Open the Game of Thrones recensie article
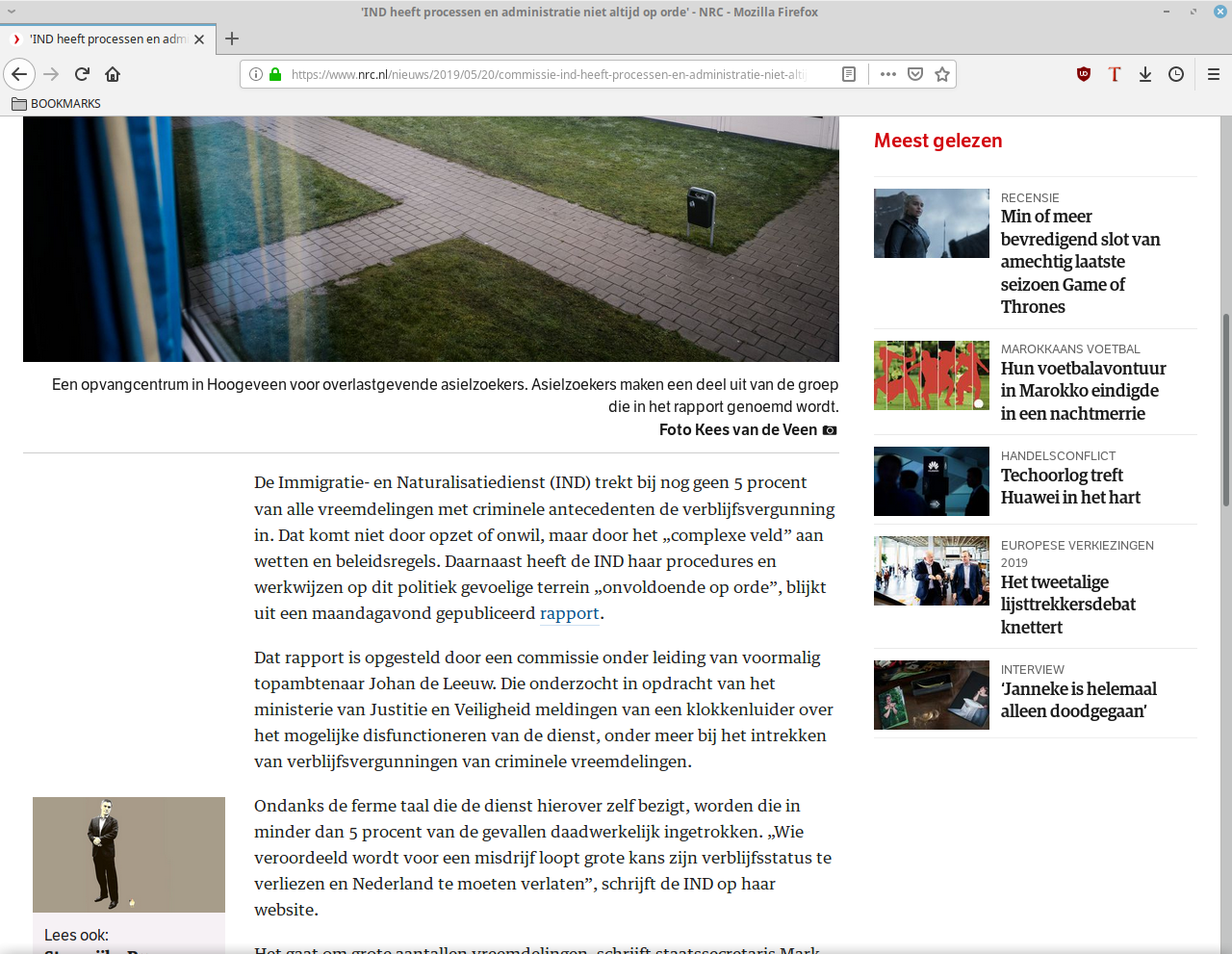The image size is (1232, 954). [x=1079, y=262]
